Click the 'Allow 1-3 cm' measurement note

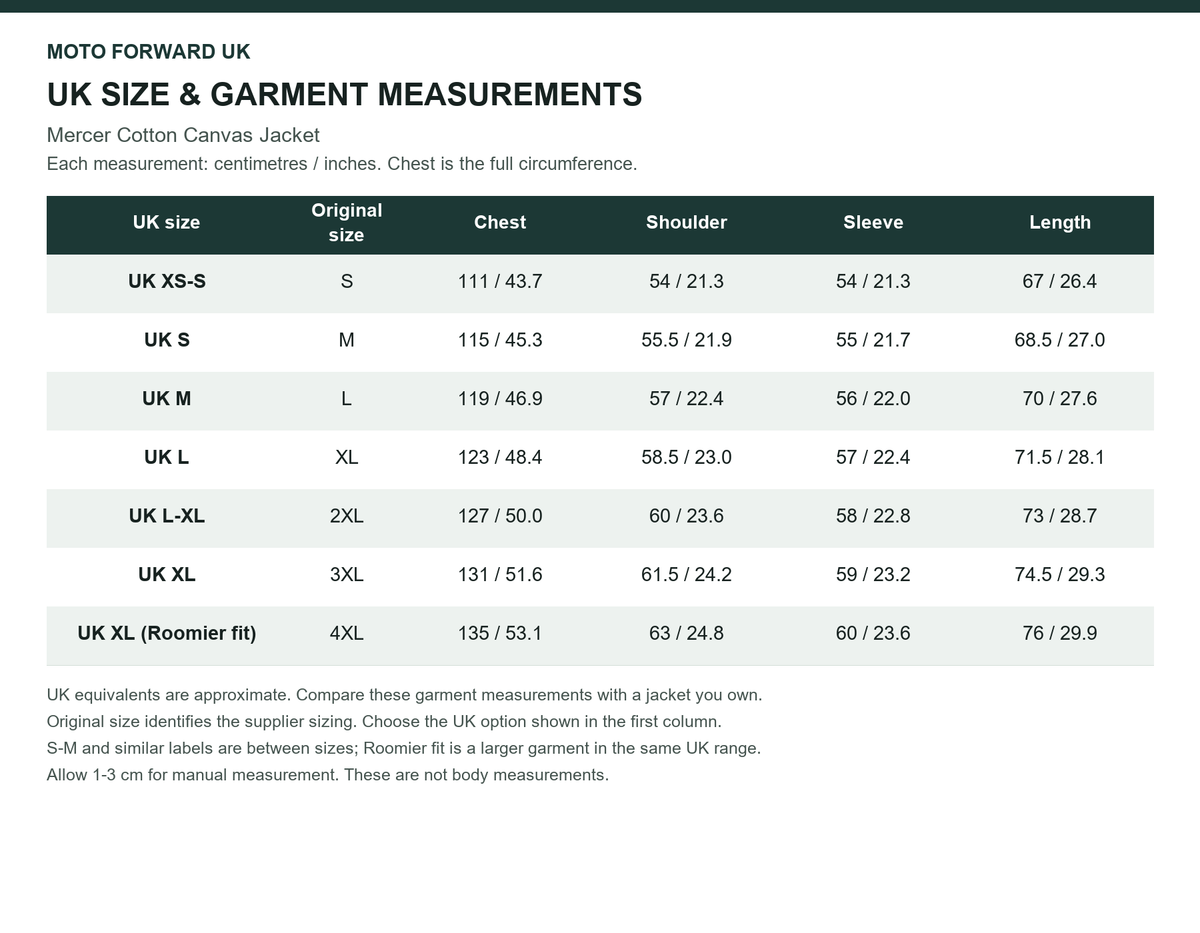(327, 775)
